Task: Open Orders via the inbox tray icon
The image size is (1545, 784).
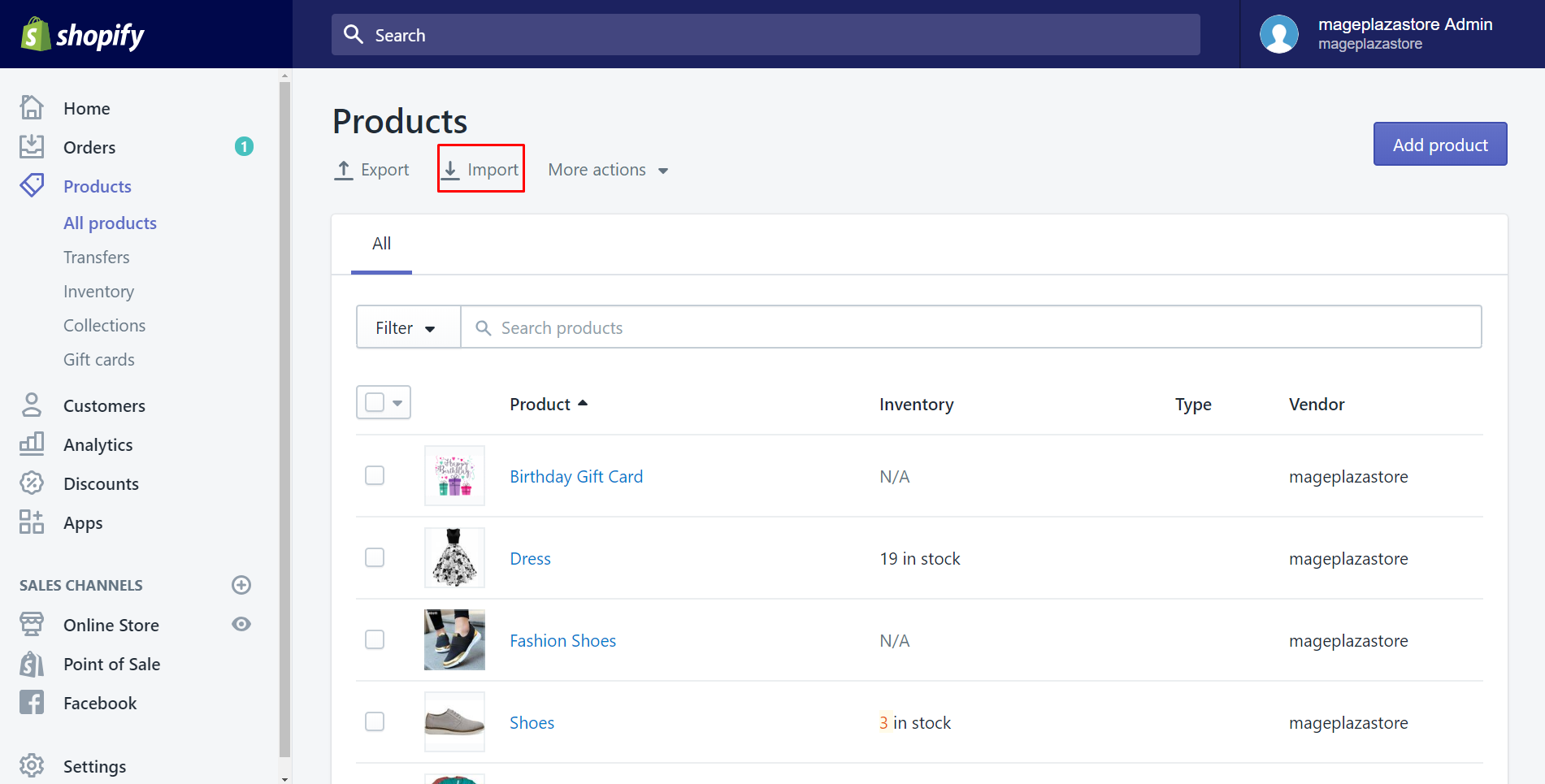Action: [x=32, y=147]
